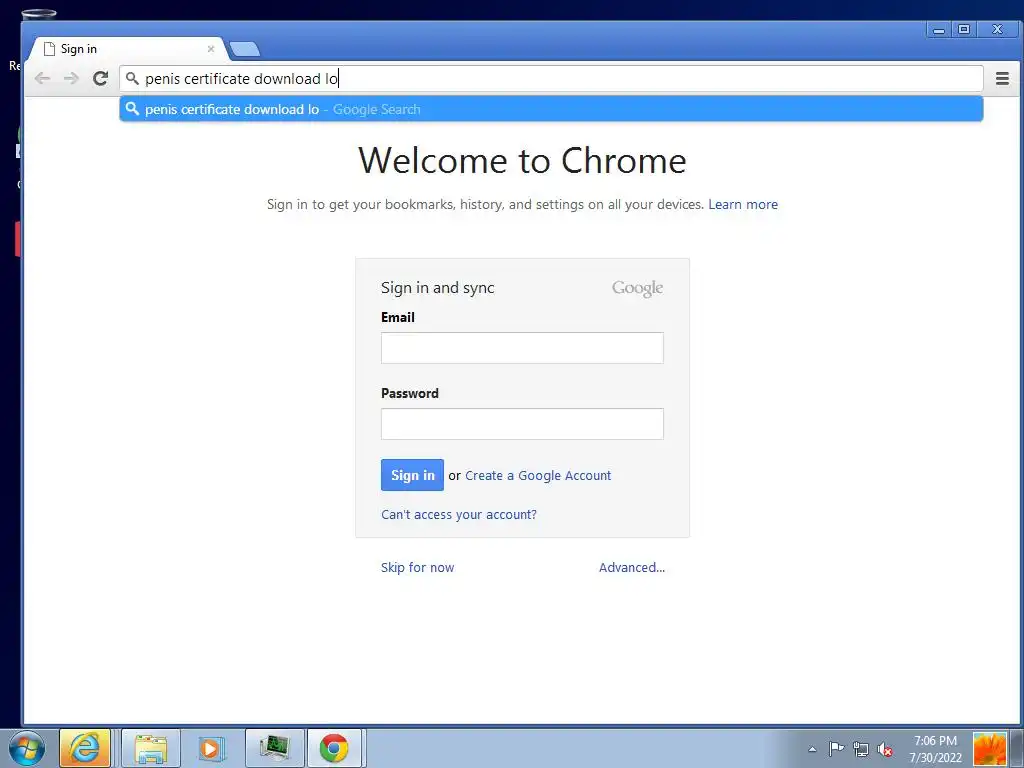1024x768 pixels.
Task: Focus the Password input field
Action: pyautogui.click(x=522, y=424)
